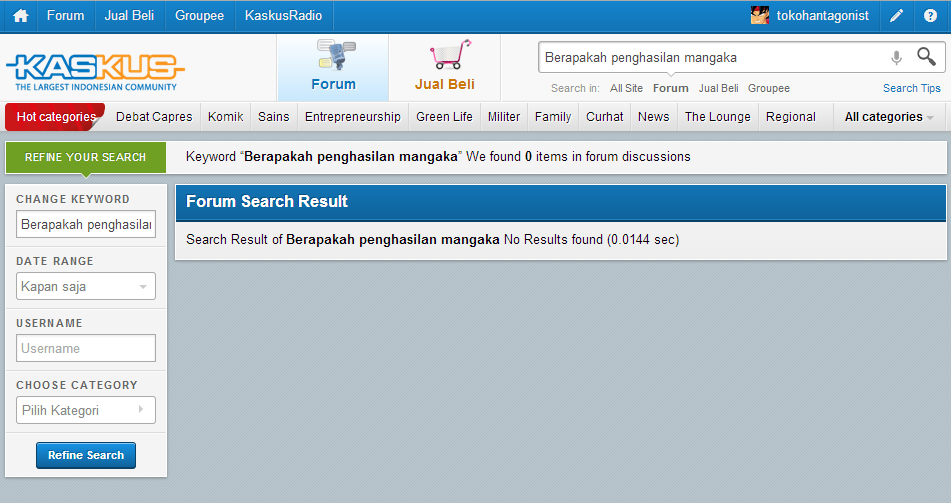951x503 pixels.
Task: Click Forum Search Result heading
Action: click(x=267, y=201)
